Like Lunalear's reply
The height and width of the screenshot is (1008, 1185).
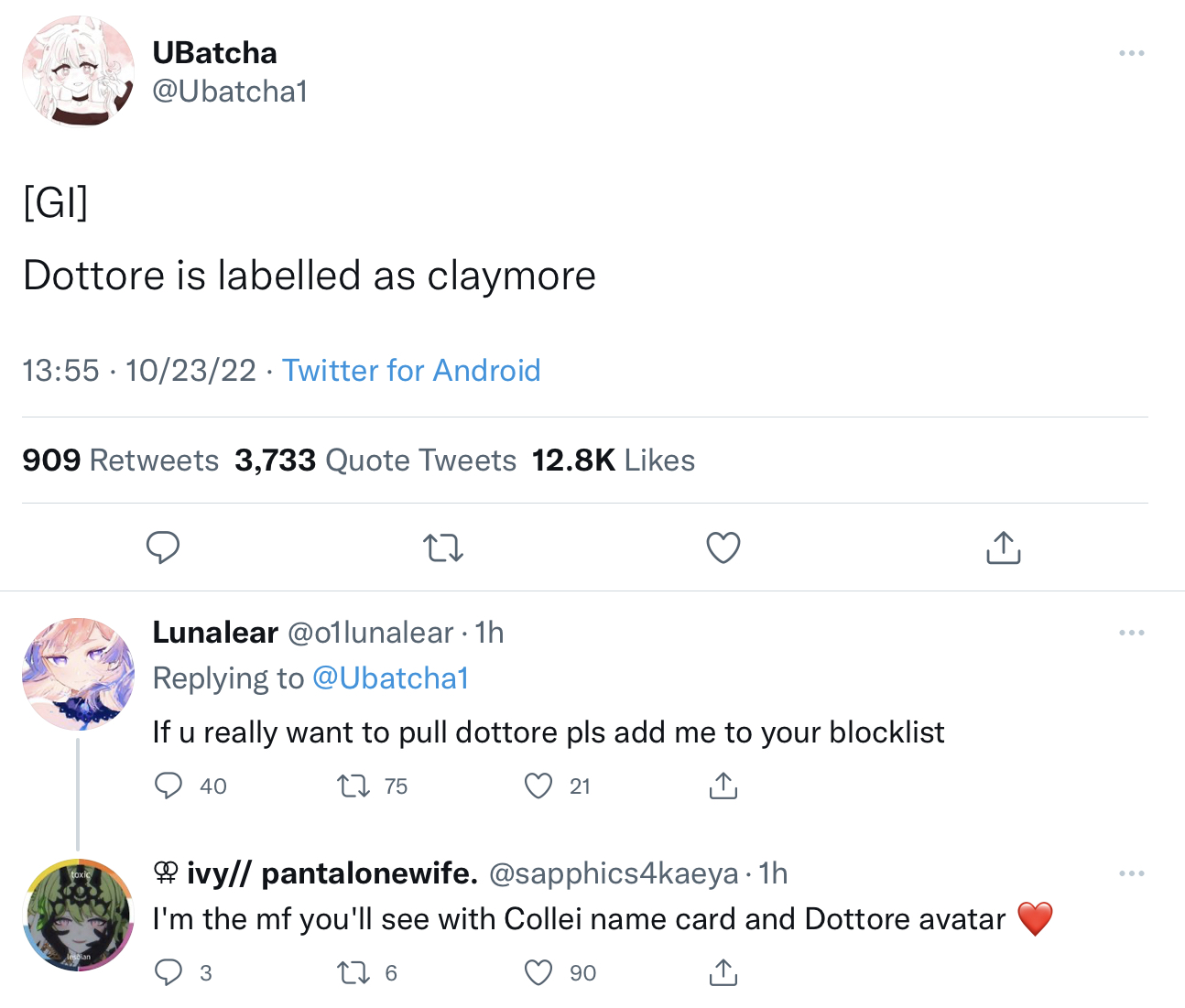tap(538, 786)
